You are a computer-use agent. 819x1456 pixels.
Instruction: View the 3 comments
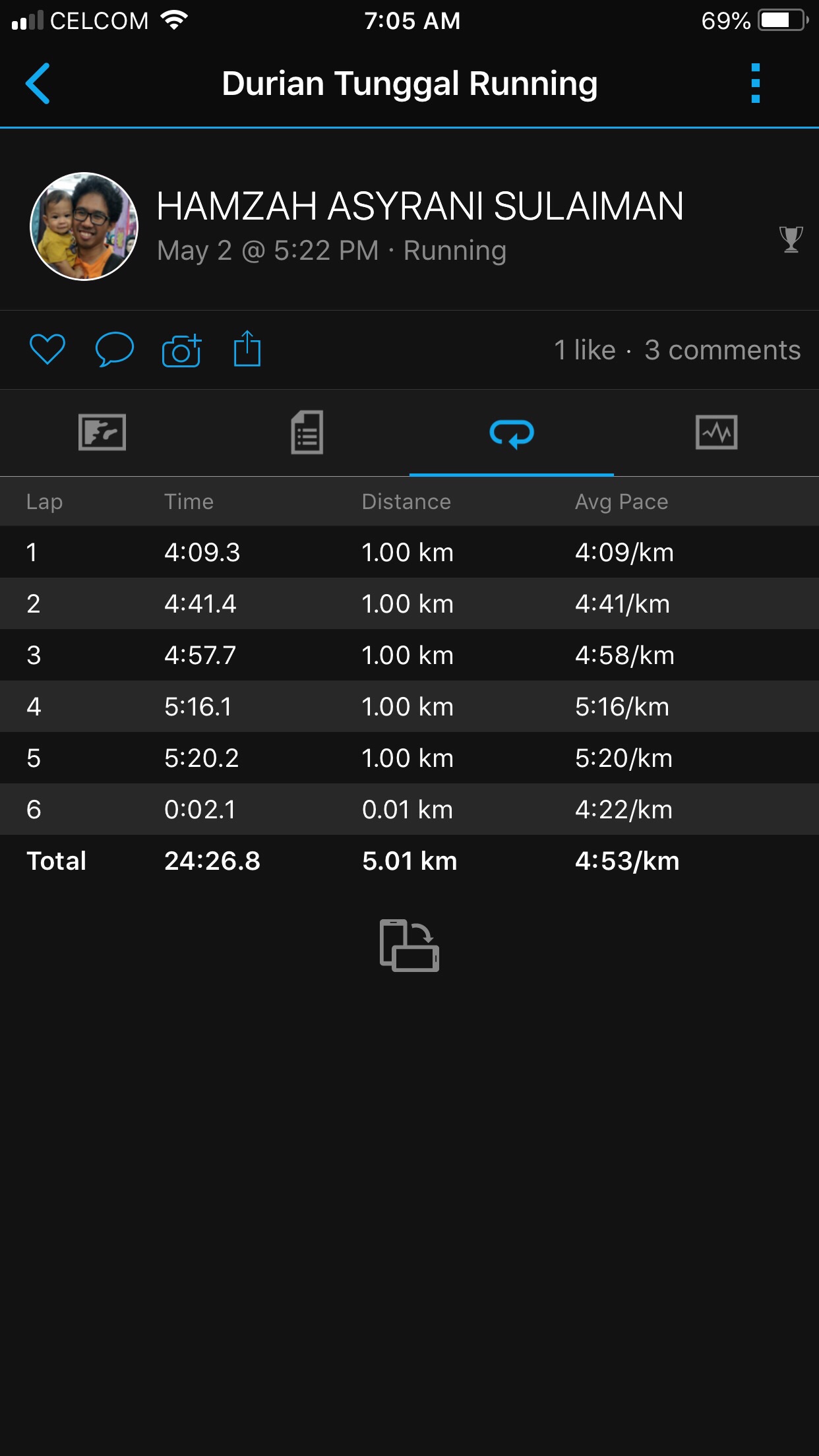pos(722,350)
